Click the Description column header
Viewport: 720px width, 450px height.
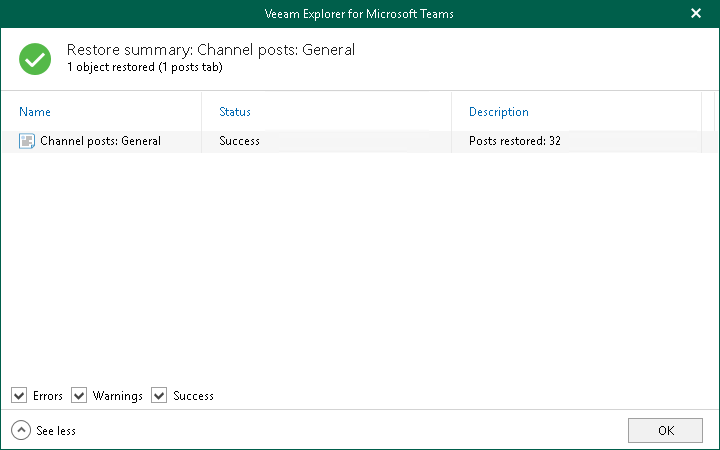pyautogui.click(x=498, y=112)
